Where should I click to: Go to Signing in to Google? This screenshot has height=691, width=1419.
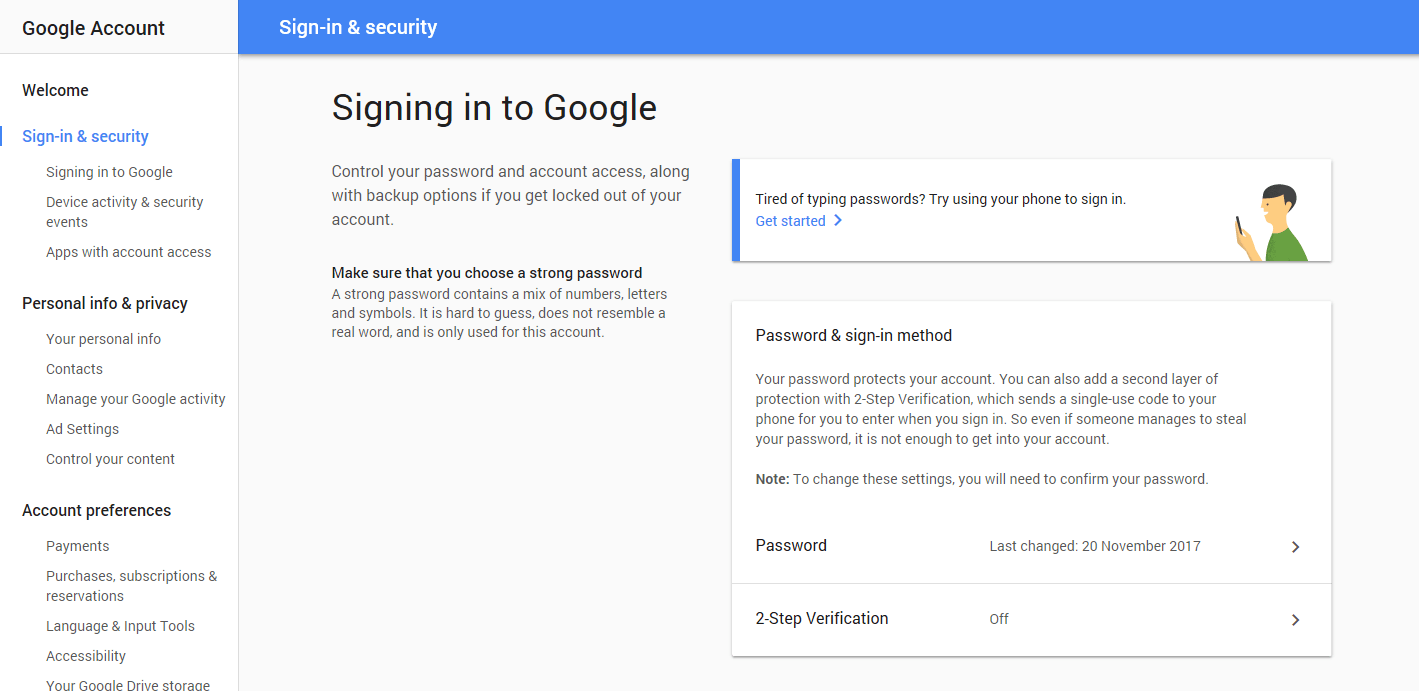click(x=109, y=172)
